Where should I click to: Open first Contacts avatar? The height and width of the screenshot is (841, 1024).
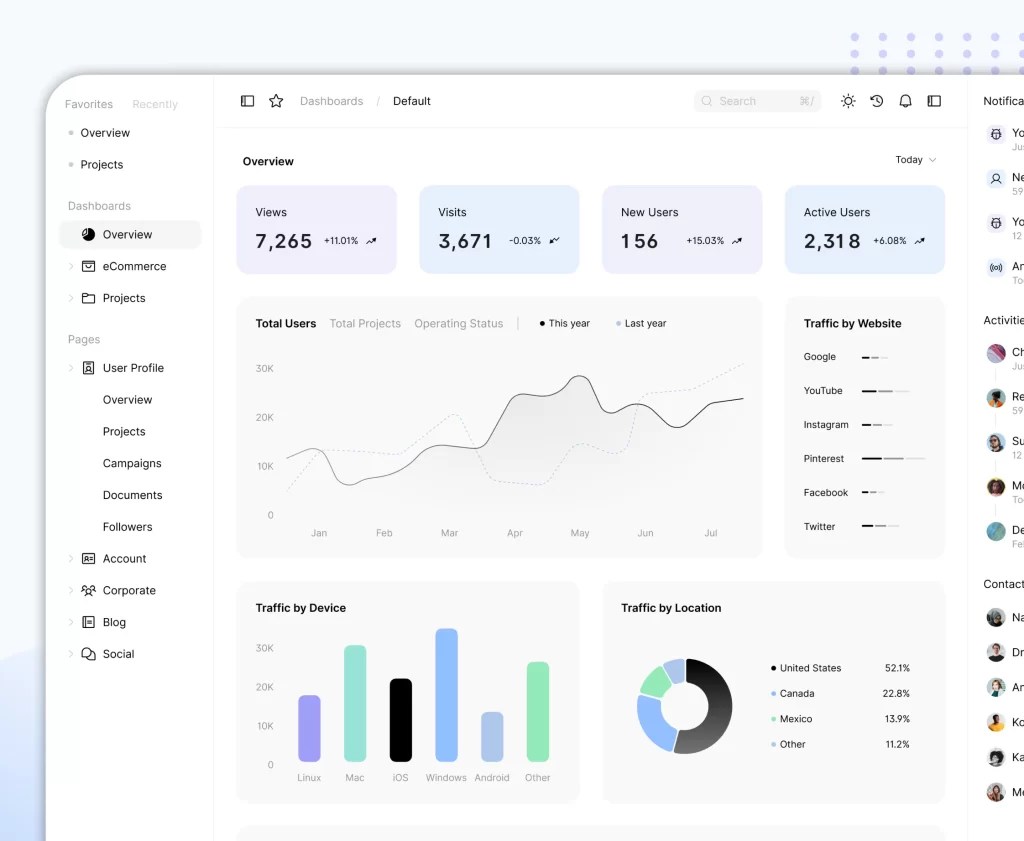[996, 617]
